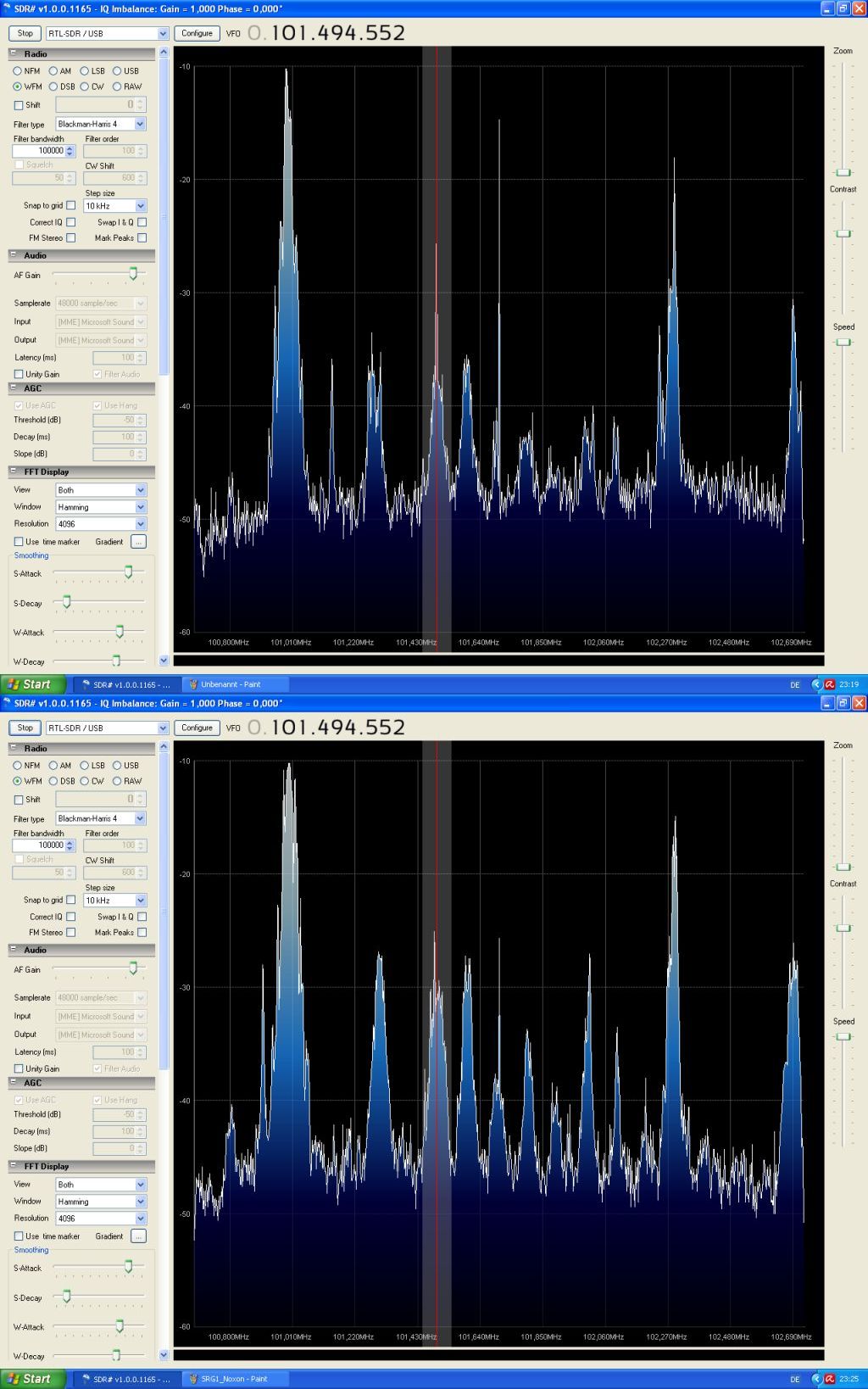Click the red antivirus tray icon beside 23:19
Screen dimensions: 868x1389
coord(830,684)
